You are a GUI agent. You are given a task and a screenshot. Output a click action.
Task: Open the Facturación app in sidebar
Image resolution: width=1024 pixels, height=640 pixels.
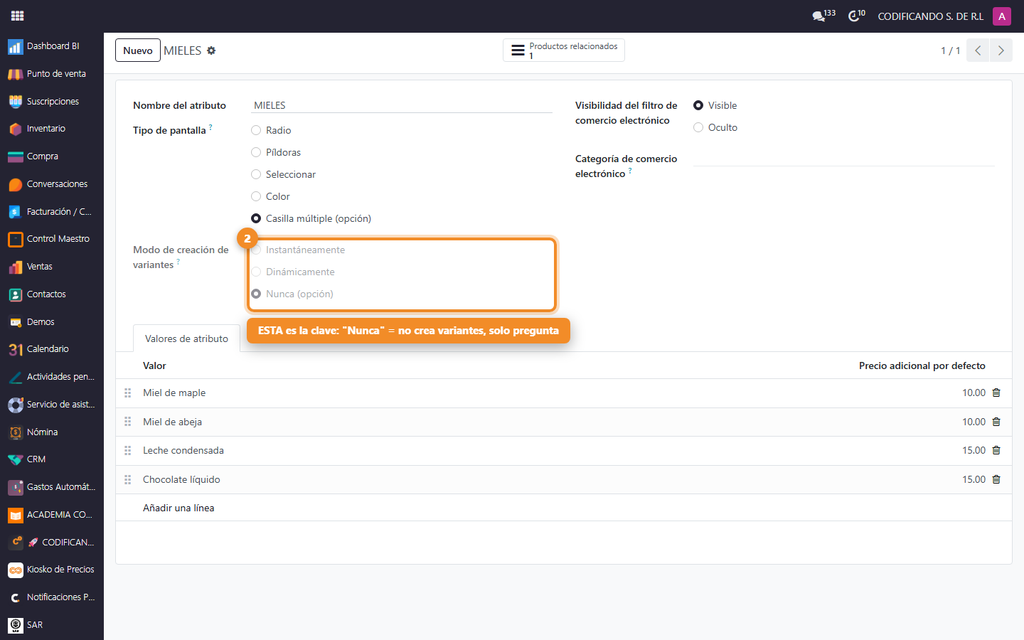point(52,212)
